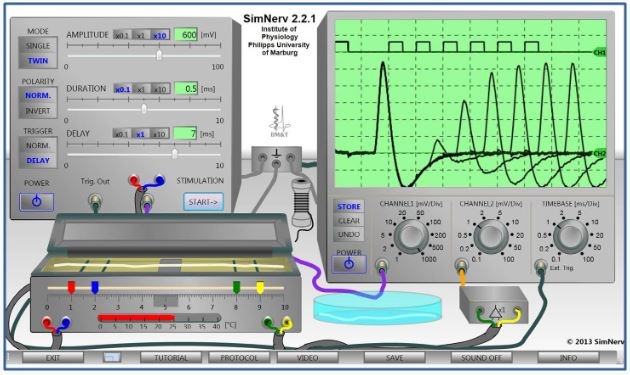The image size is (630, 375).
Task: Click the Ext. Trig input jack
Action: pos(540,265)
